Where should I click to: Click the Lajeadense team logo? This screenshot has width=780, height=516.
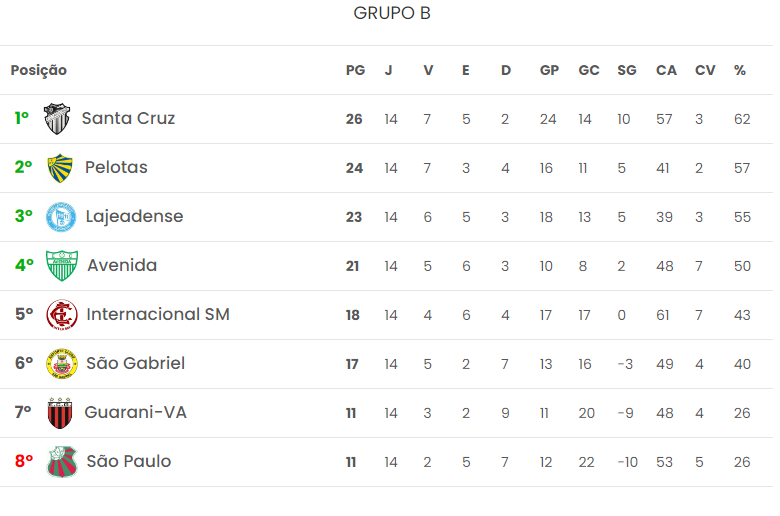(x=61, y=217)
